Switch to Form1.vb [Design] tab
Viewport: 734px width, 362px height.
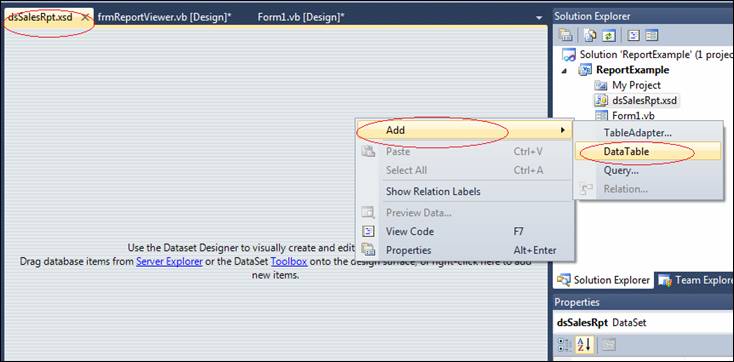click(x=301, y=17)
